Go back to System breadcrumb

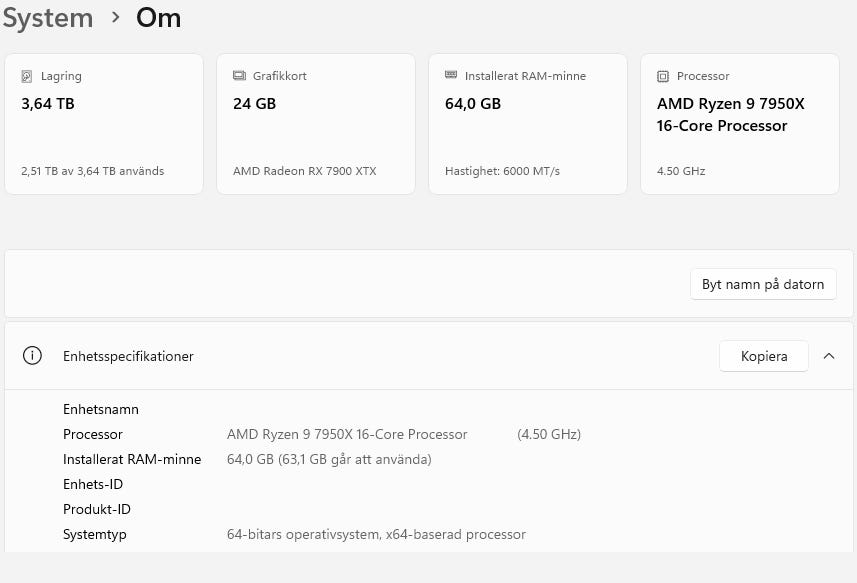[x=47, y=18]
